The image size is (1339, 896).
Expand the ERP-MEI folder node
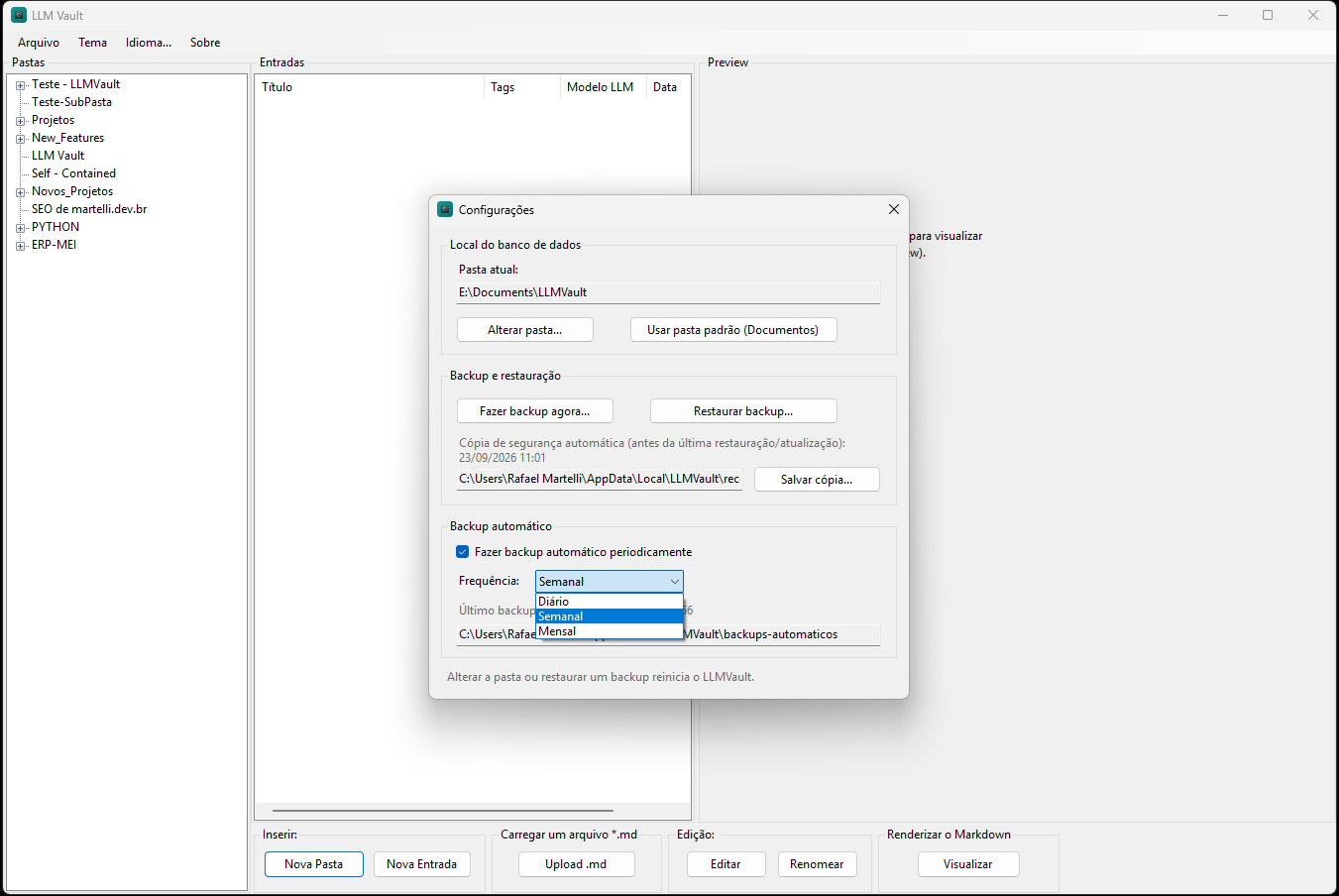pyautogui.click(x=20, y=246)
